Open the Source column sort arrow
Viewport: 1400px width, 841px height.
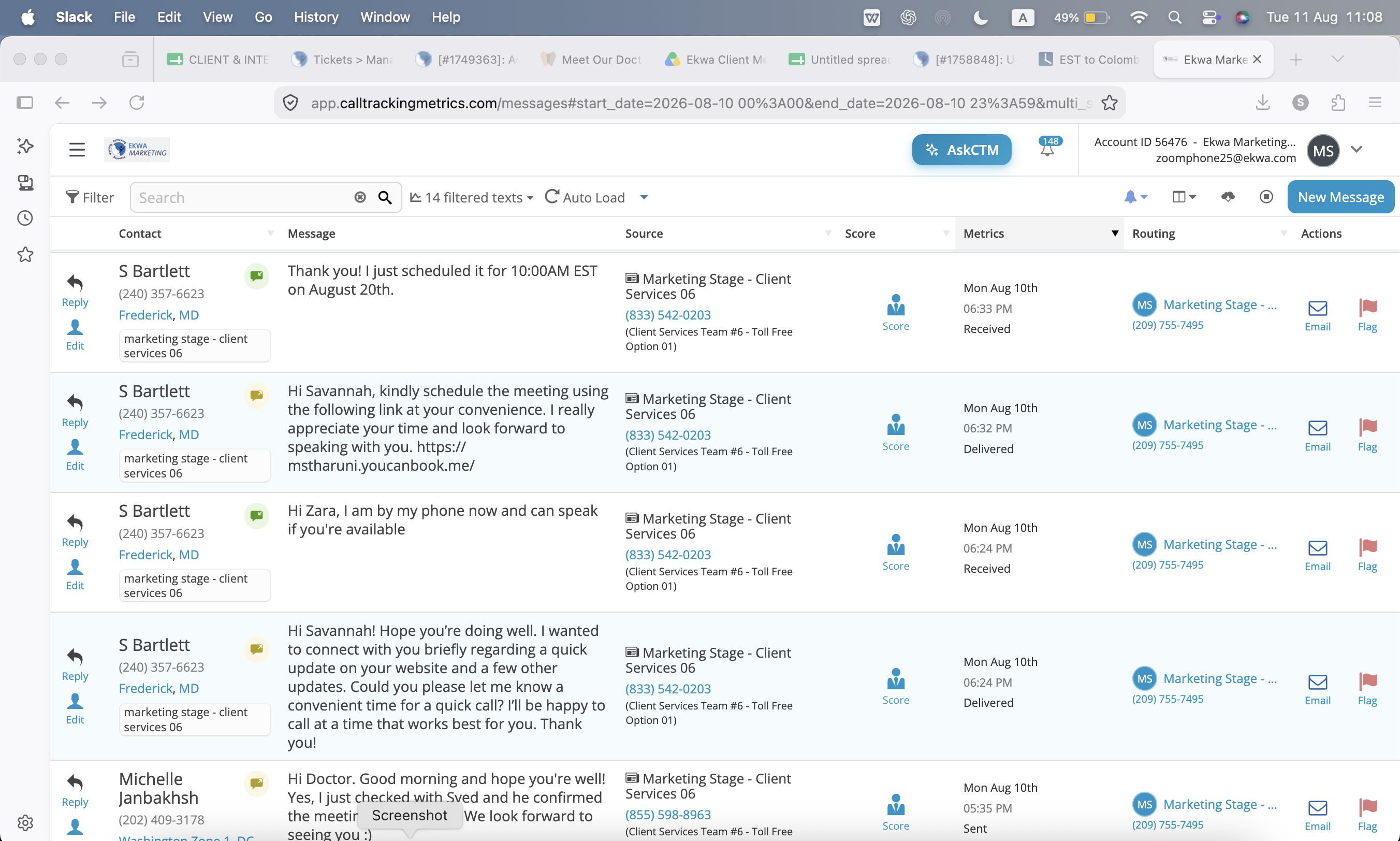pyautogui.click(x=828, y=234)
